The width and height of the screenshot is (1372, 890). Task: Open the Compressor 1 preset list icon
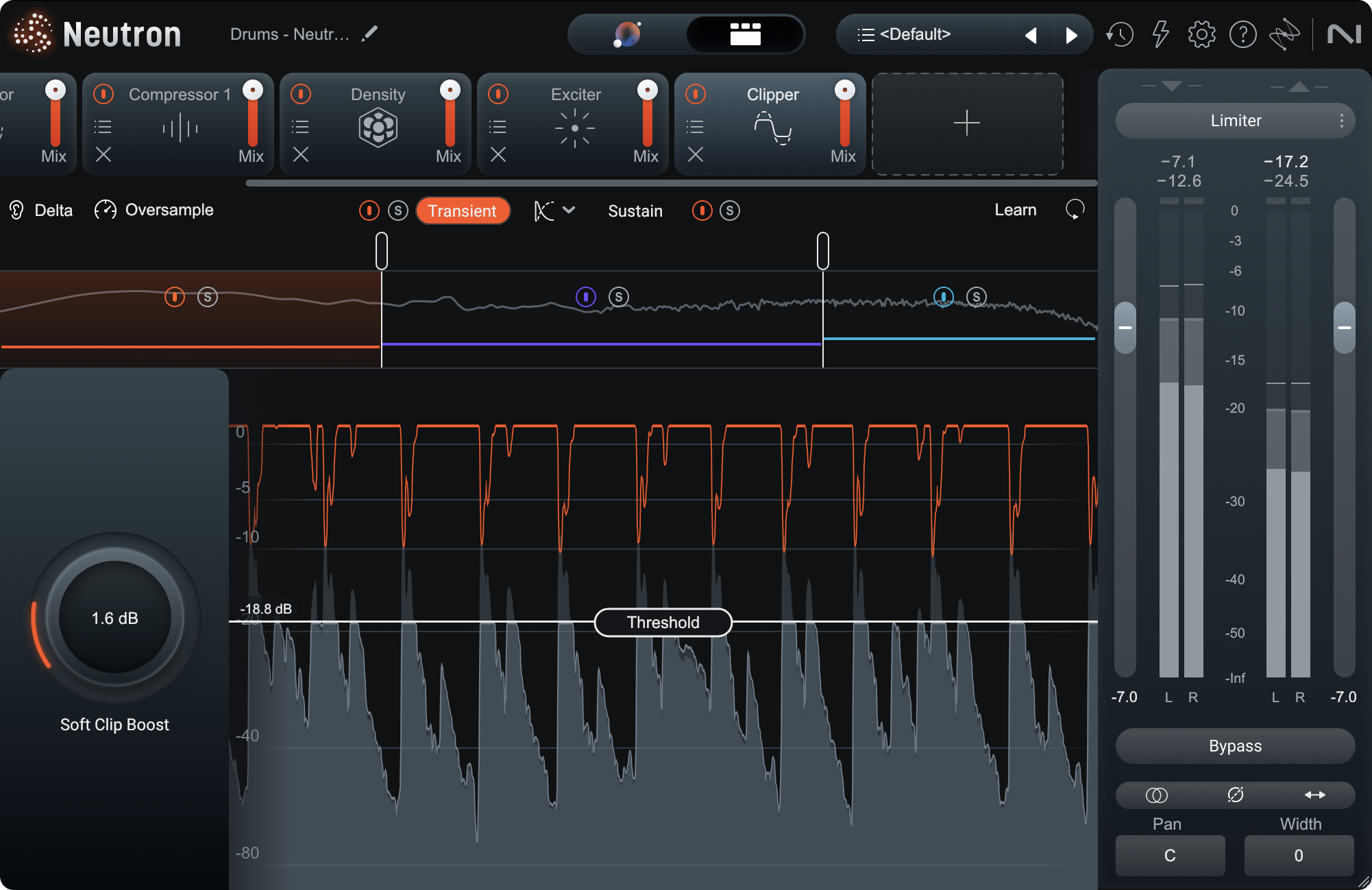pos(103,125)
